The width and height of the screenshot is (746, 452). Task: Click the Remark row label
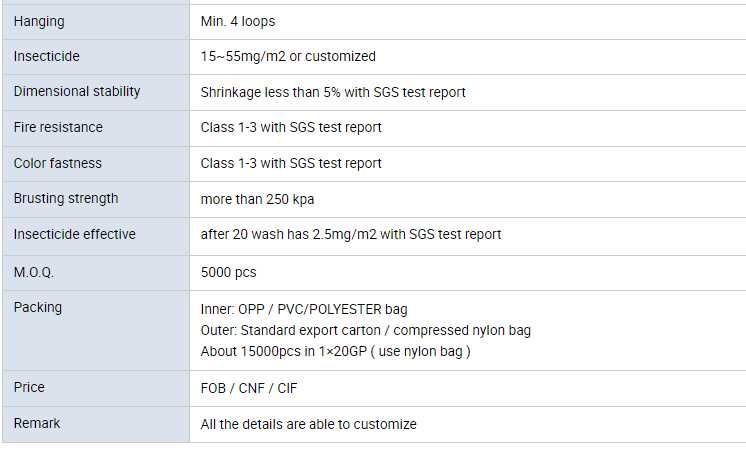click(37, 423)
